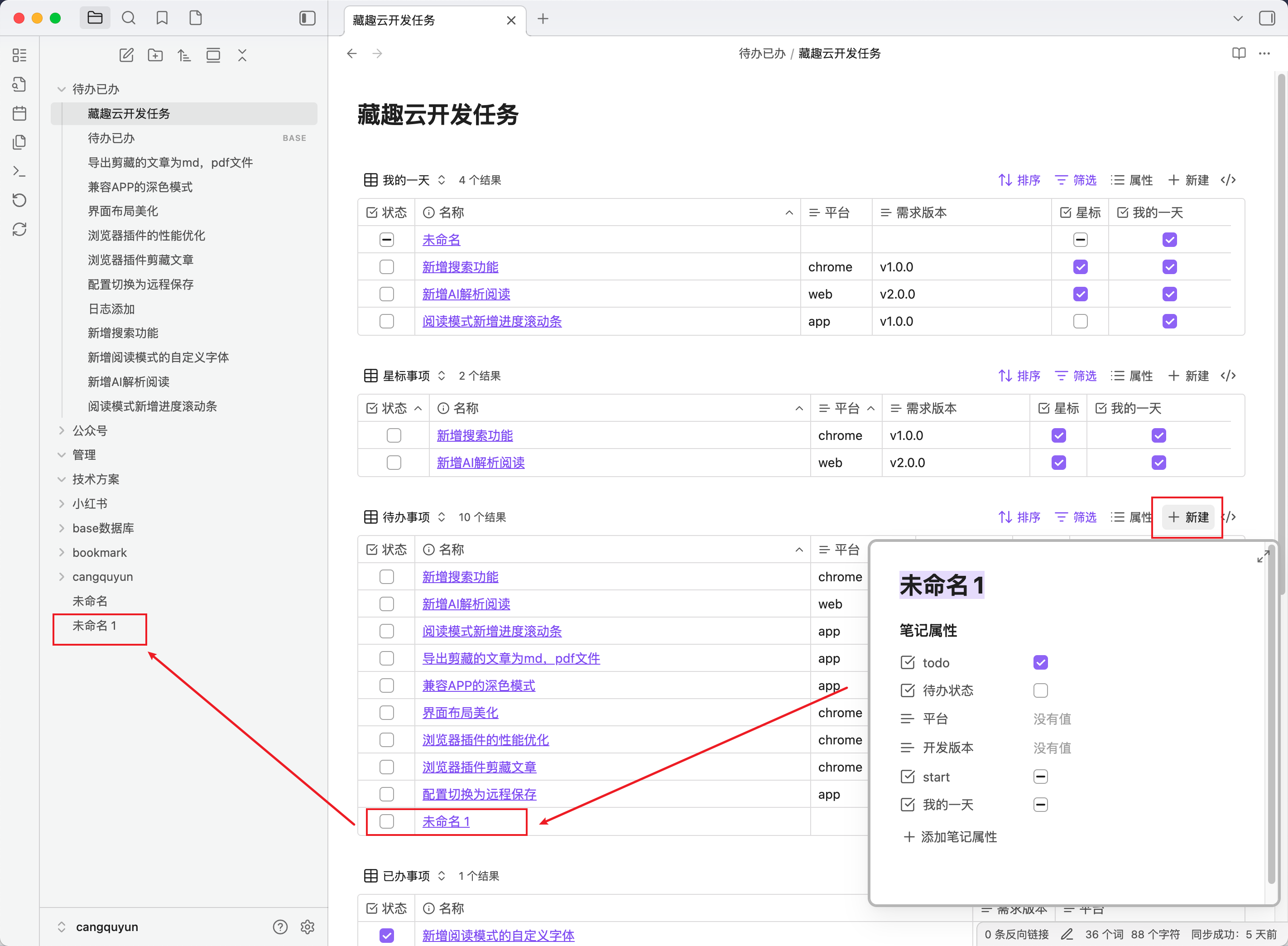The image size is (1288, 946).
Task: Open the calendar icon in the left rail
Action: pyautogui.click(x=19, y=113)
